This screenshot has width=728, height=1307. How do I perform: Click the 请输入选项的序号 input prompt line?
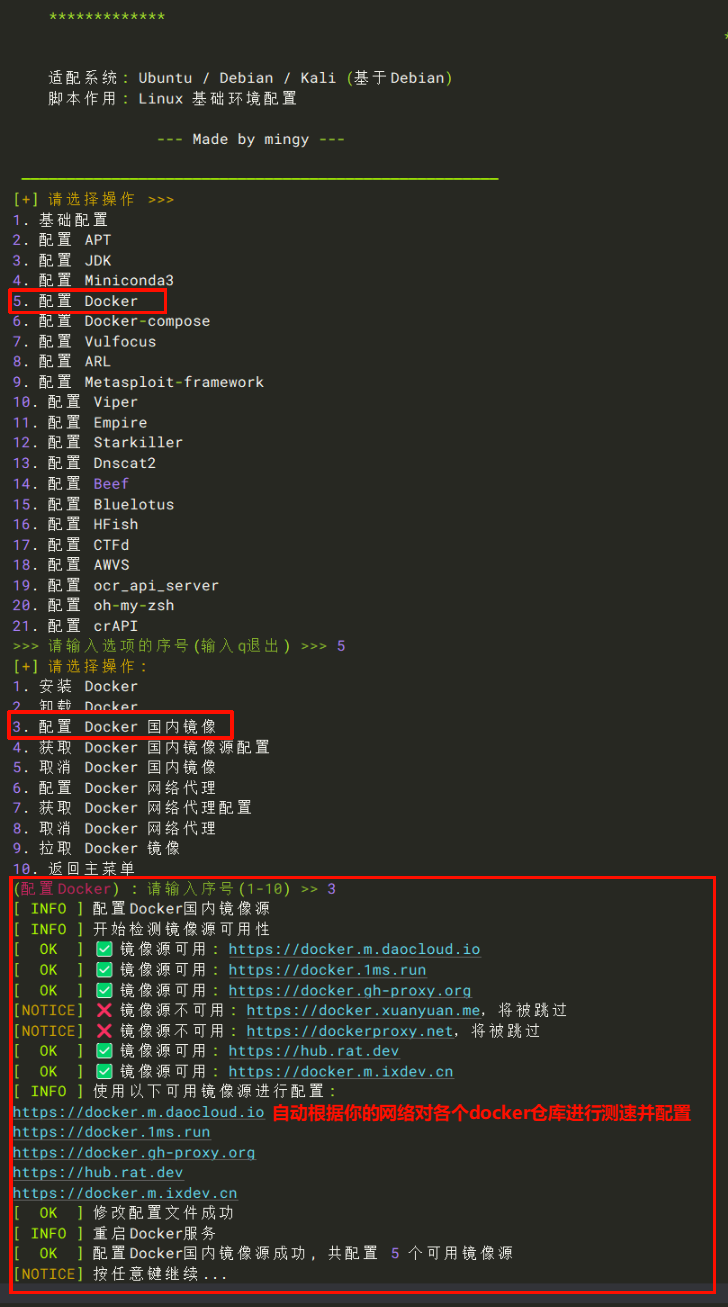tap(180, 646)
